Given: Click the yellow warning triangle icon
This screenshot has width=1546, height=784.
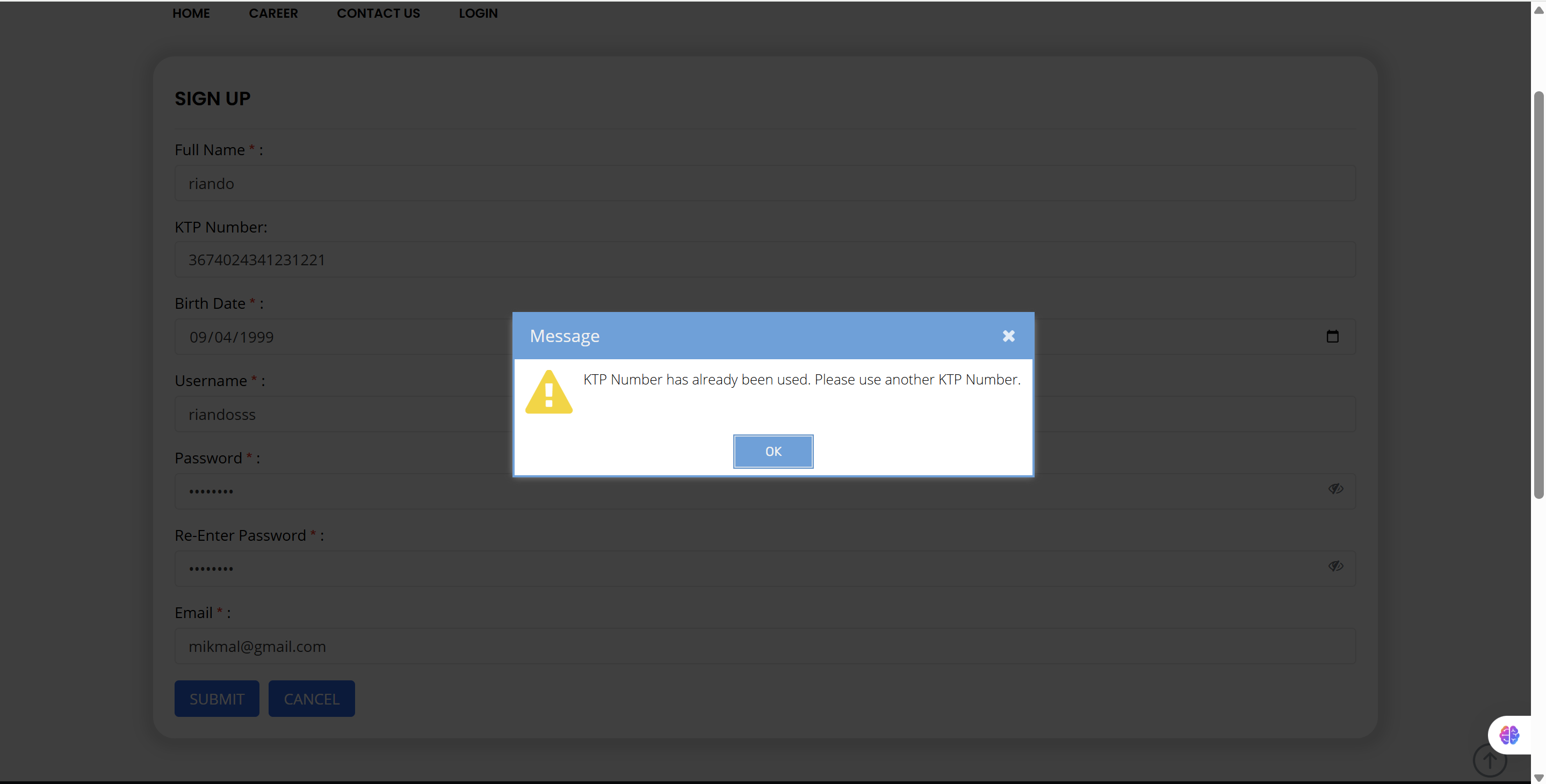Looking at the screenshot, I should point(548,393).
